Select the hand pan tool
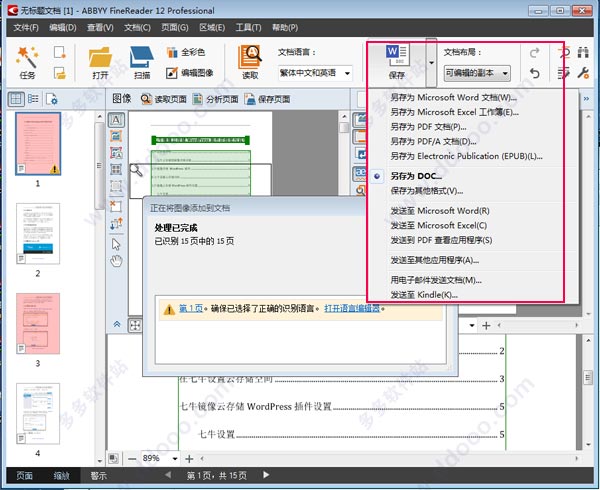Image resolution: width=600 pixels, height=490 pixels. click(x=116, y=261)
